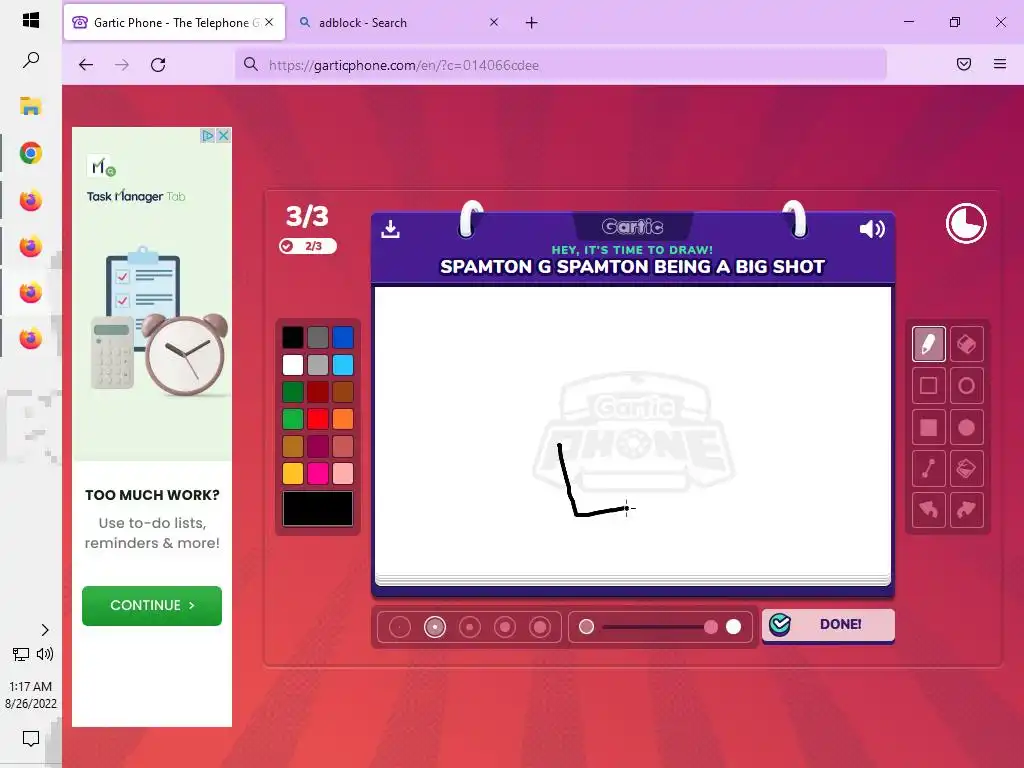
Task: Open the AdChoices info icon
Action: point(208,135)
